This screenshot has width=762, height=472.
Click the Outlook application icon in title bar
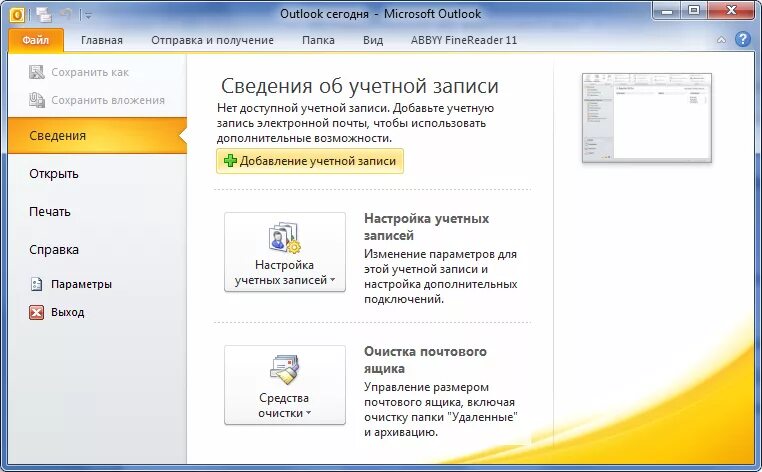pos(17,15)
